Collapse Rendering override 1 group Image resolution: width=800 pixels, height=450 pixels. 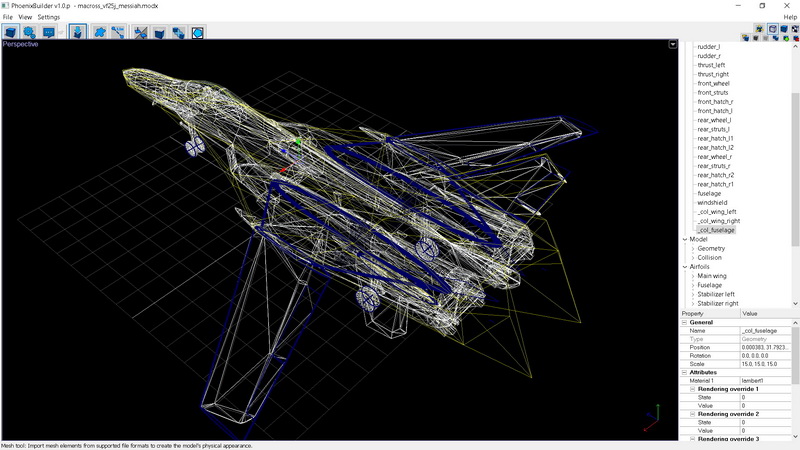point(693,389)
